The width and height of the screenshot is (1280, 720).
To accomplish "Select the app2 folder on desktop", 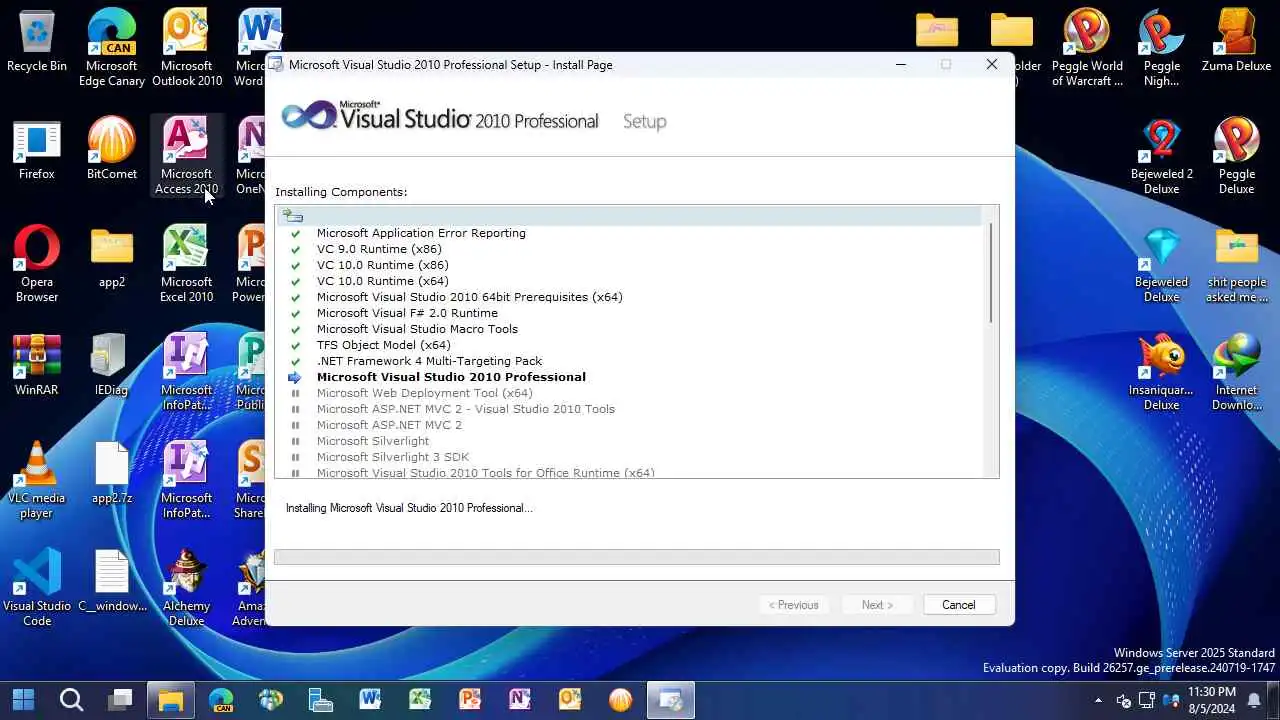I will pos(112,258).
